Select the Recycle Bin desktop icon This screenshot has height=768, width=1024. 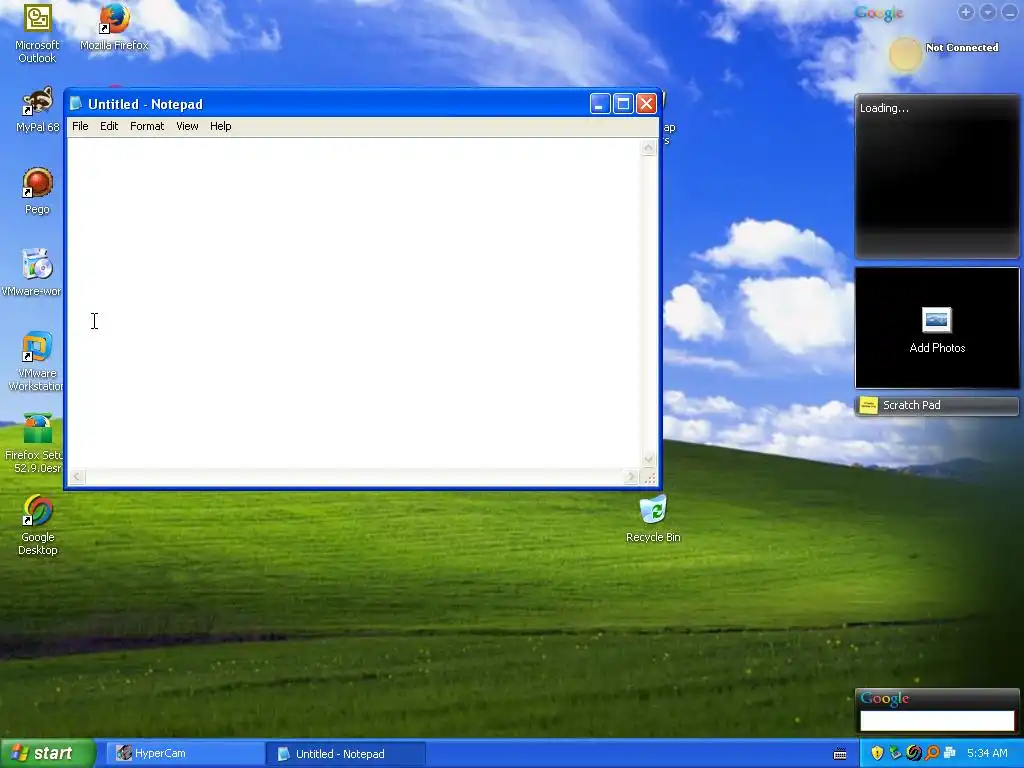click(653, 519)
